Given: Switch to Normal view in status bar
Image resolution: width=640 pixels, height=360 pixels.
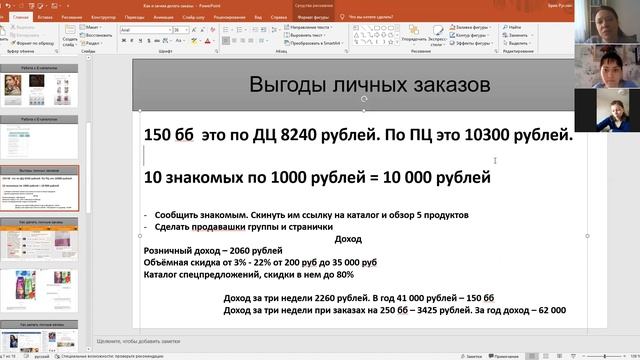Looking at the screenshot, I should point(532,356).
